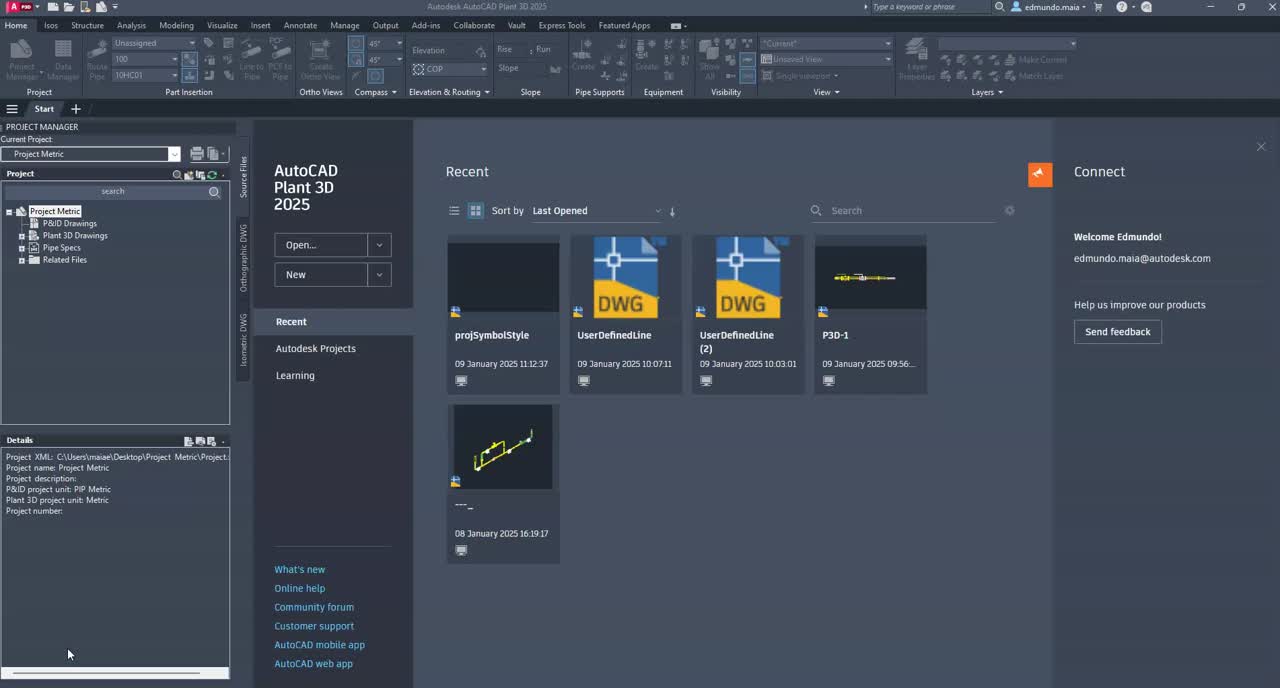Switch to Orthographic DWG side tab

click(243, 258)
